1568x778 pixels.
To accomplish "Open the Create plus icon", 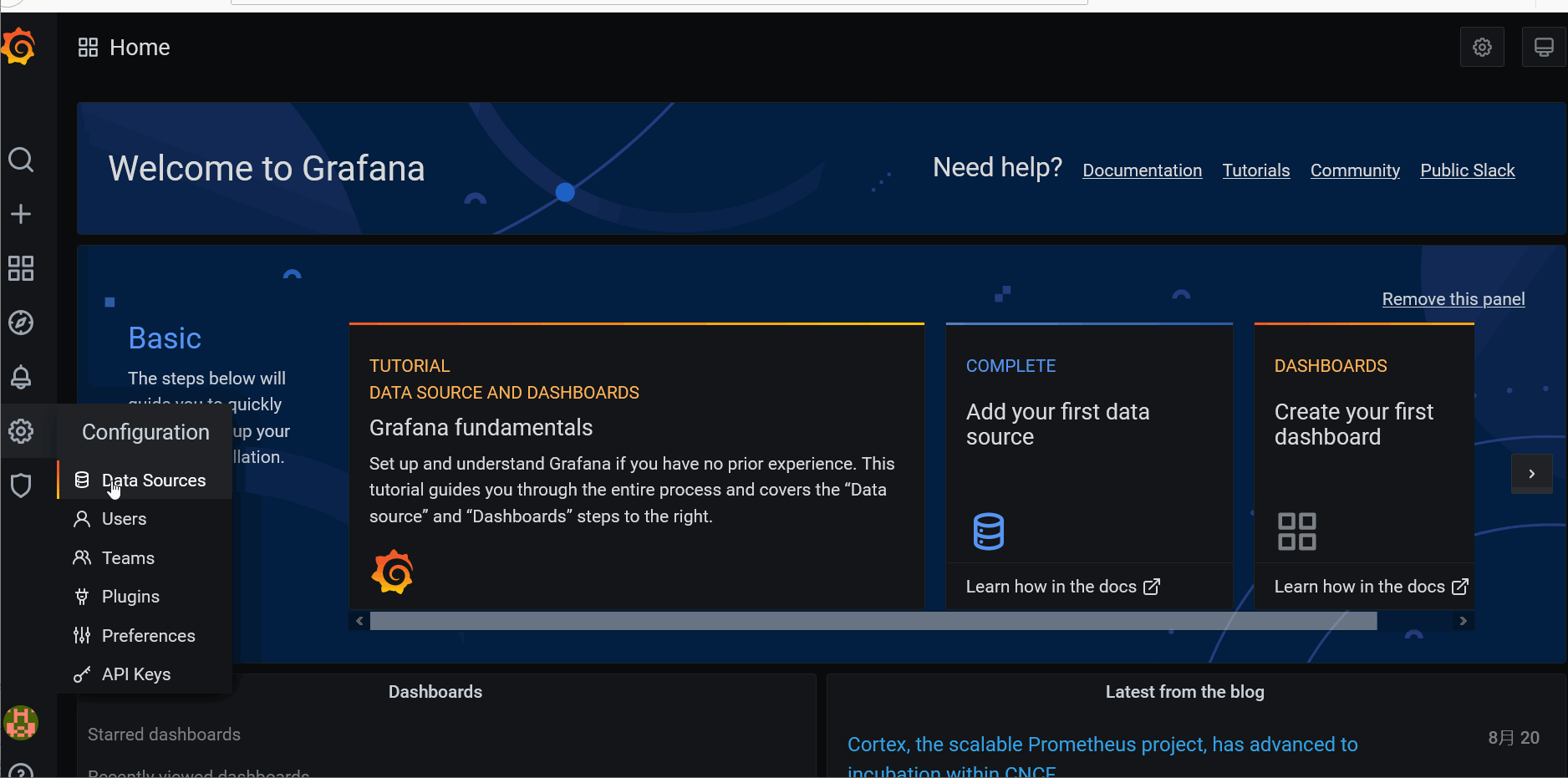I will [21, 214].
